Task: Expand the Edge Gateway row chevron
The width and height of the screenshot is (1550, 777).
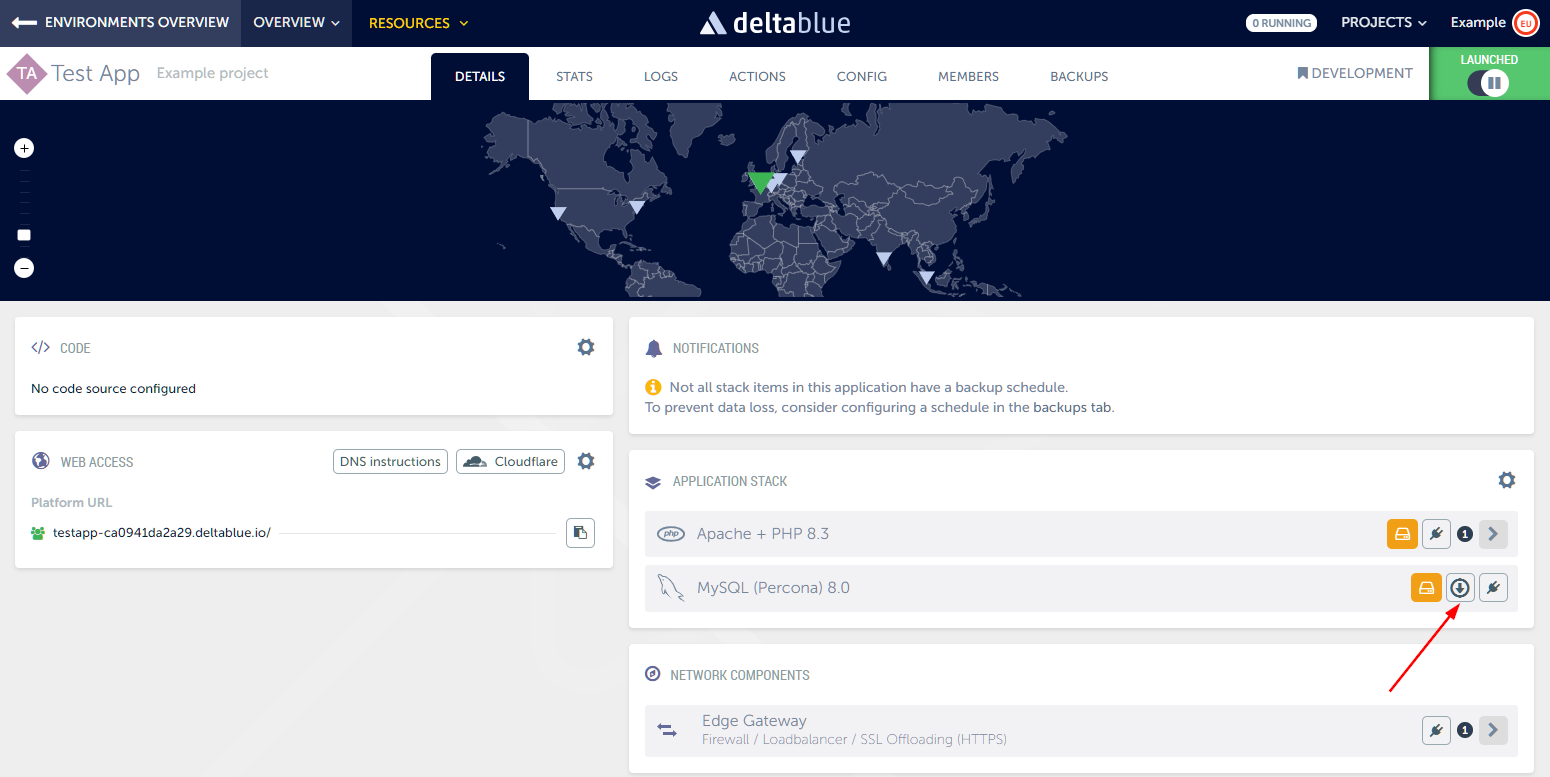Action: [x=1493, y=730]
